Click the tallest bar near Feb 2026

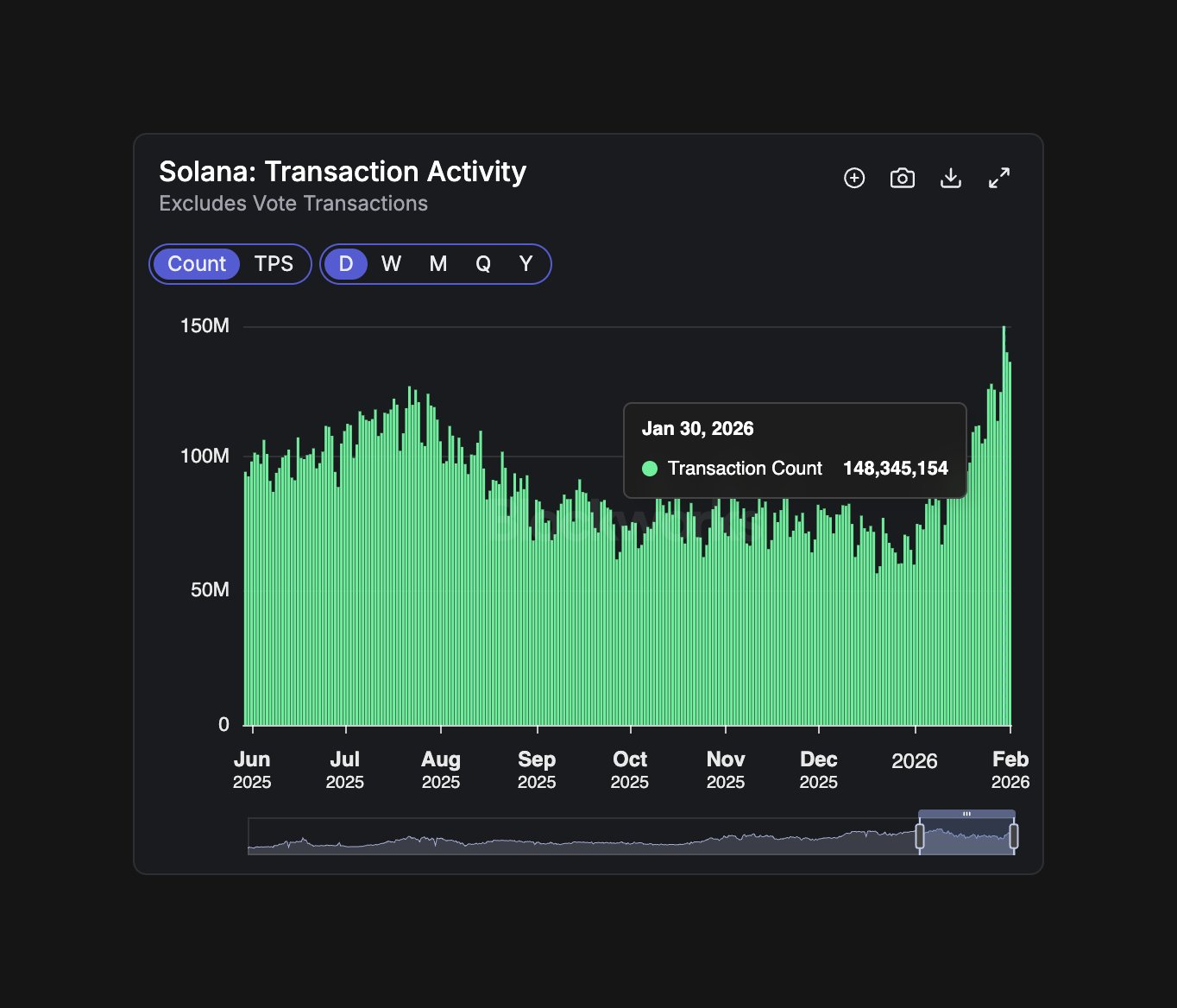(1004, 526)
